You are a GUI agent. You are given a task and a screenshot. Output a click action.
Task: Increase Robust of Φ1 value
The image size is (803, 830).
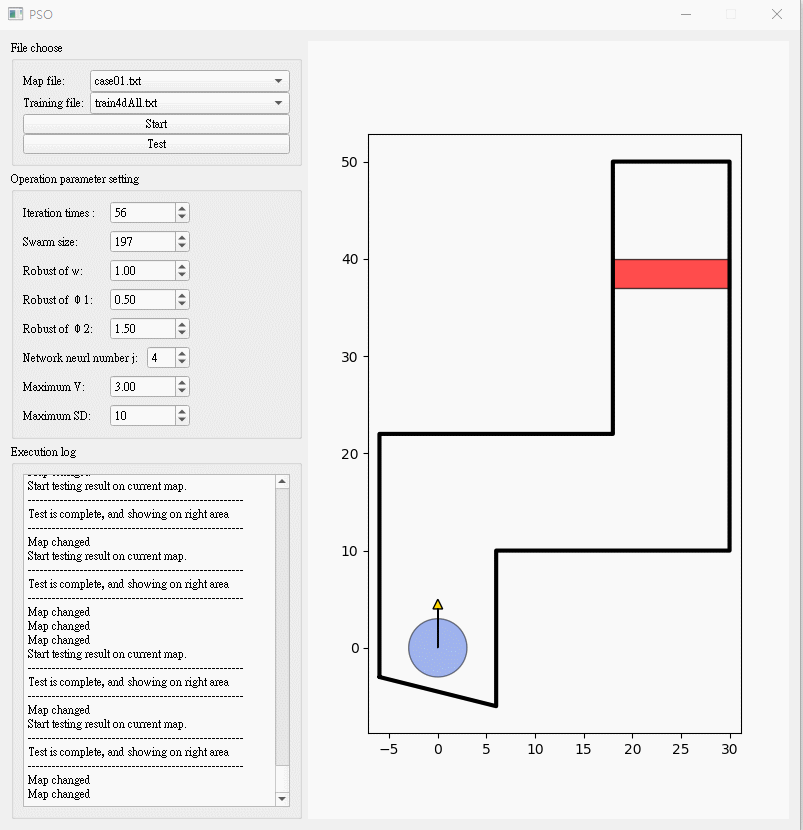[x=182, y=295]
